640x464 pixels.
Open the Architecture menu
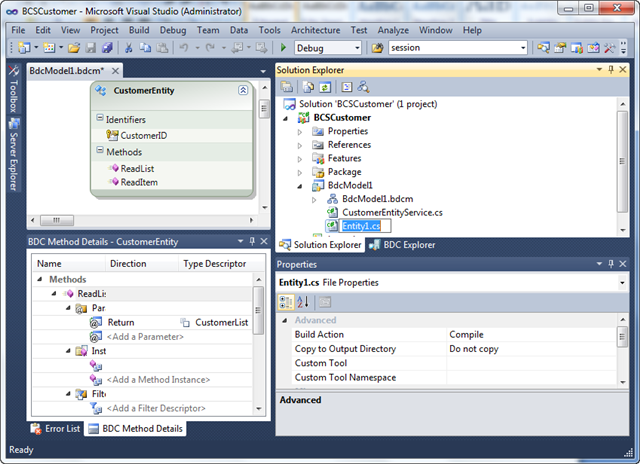pos(315,30)
